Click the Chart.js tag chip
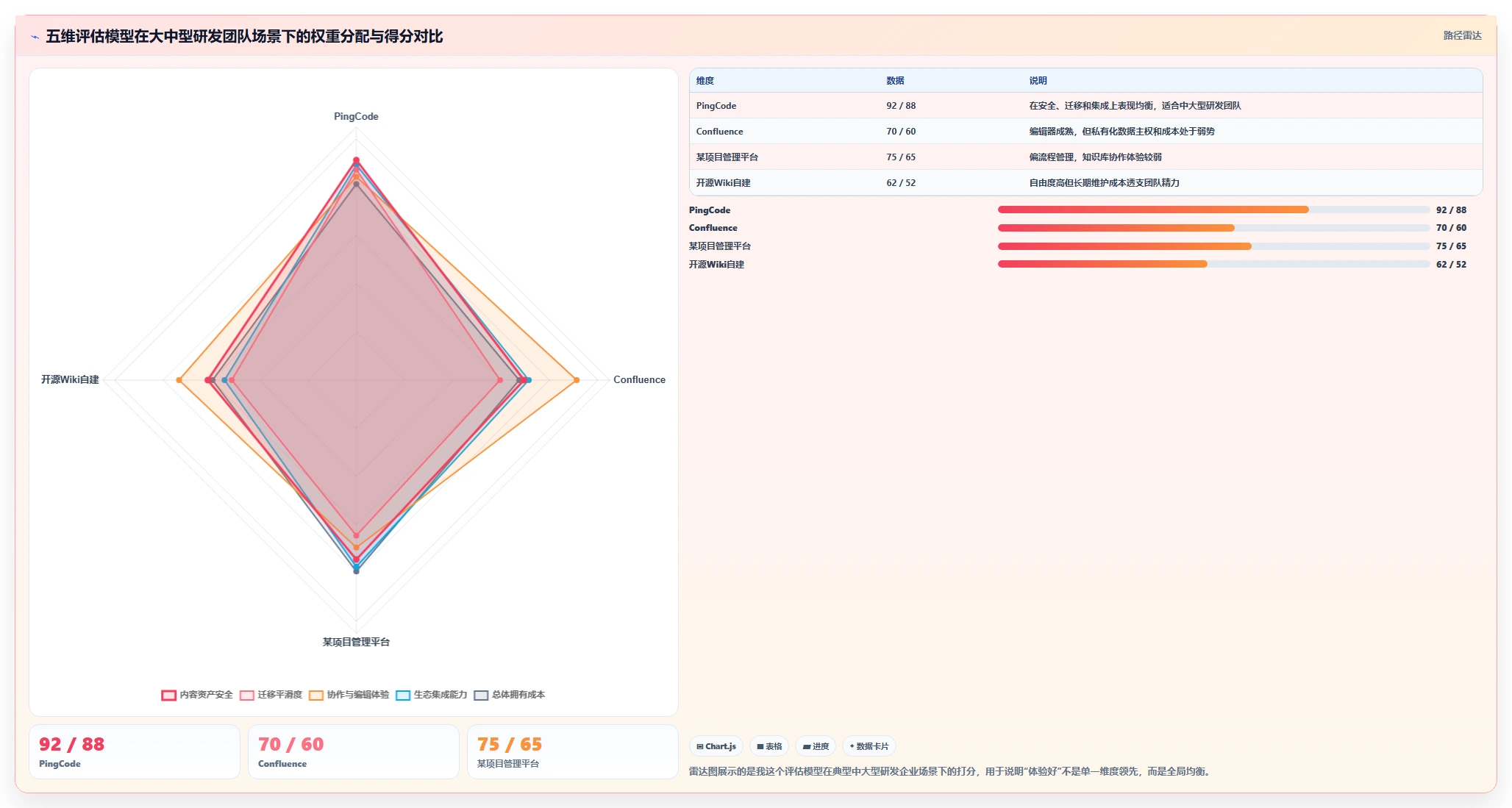The image size is (1512, 808). pos(716,746)
